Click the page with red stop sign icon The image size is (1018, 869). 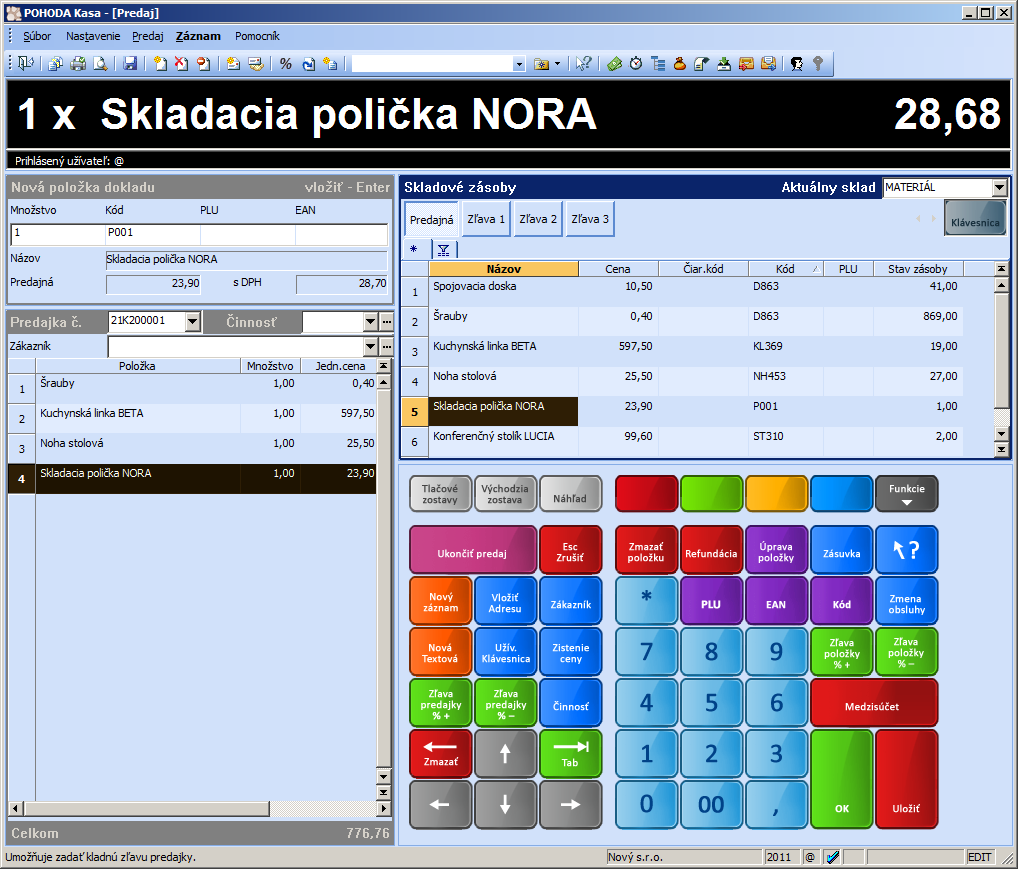204,63
